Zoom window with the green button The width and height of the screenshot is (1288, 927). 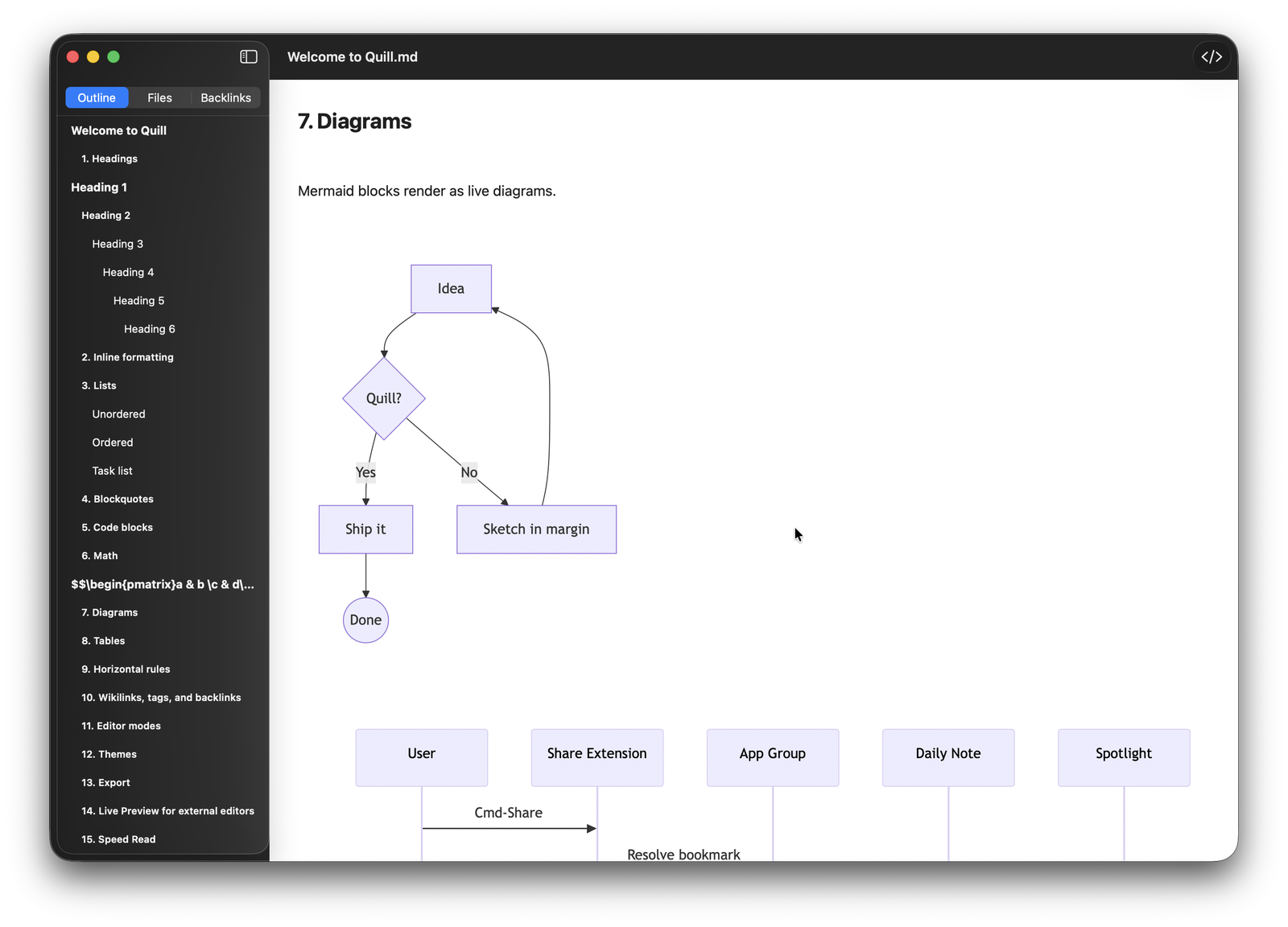click(x=114, y=56)
